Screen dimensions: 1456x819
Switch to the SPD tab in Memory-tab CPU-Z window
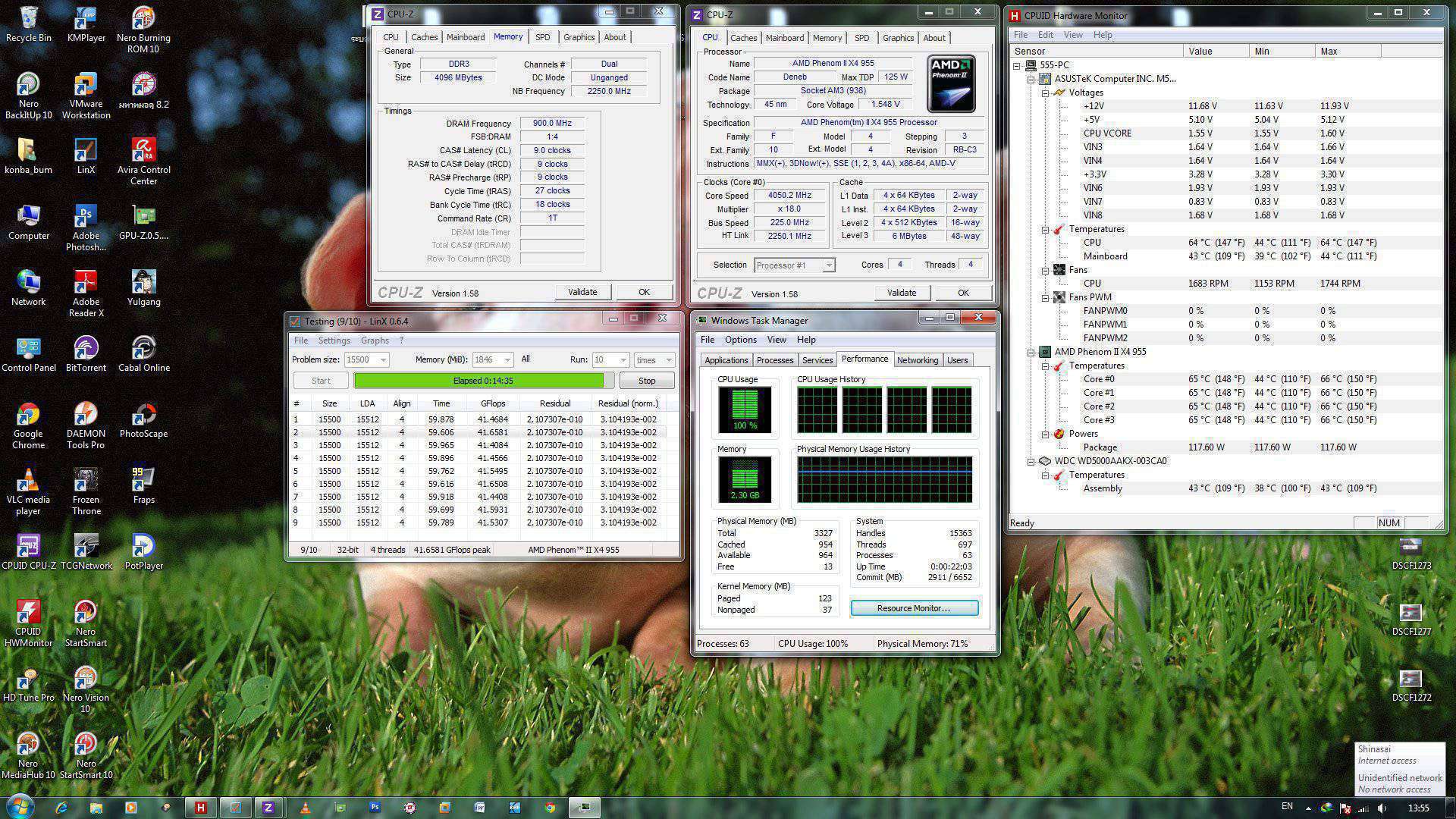(x=542, y=37)
